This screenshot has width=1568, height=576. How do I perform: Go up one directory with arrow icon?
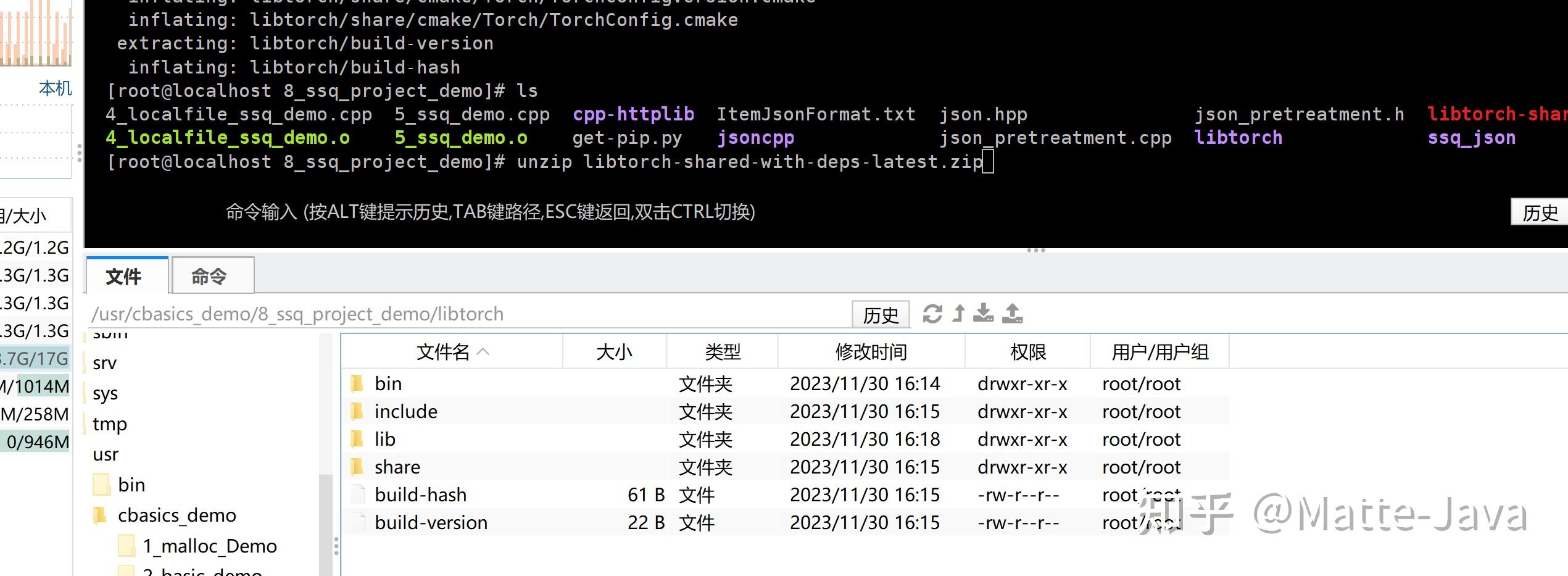(x=958, y=314)
